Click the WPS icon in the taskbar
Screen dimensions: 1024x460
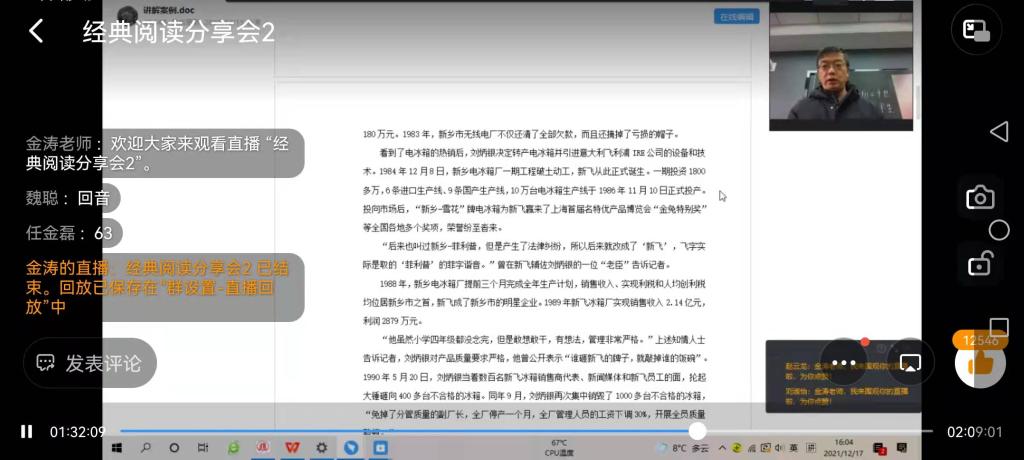click(x=292, y=447)
